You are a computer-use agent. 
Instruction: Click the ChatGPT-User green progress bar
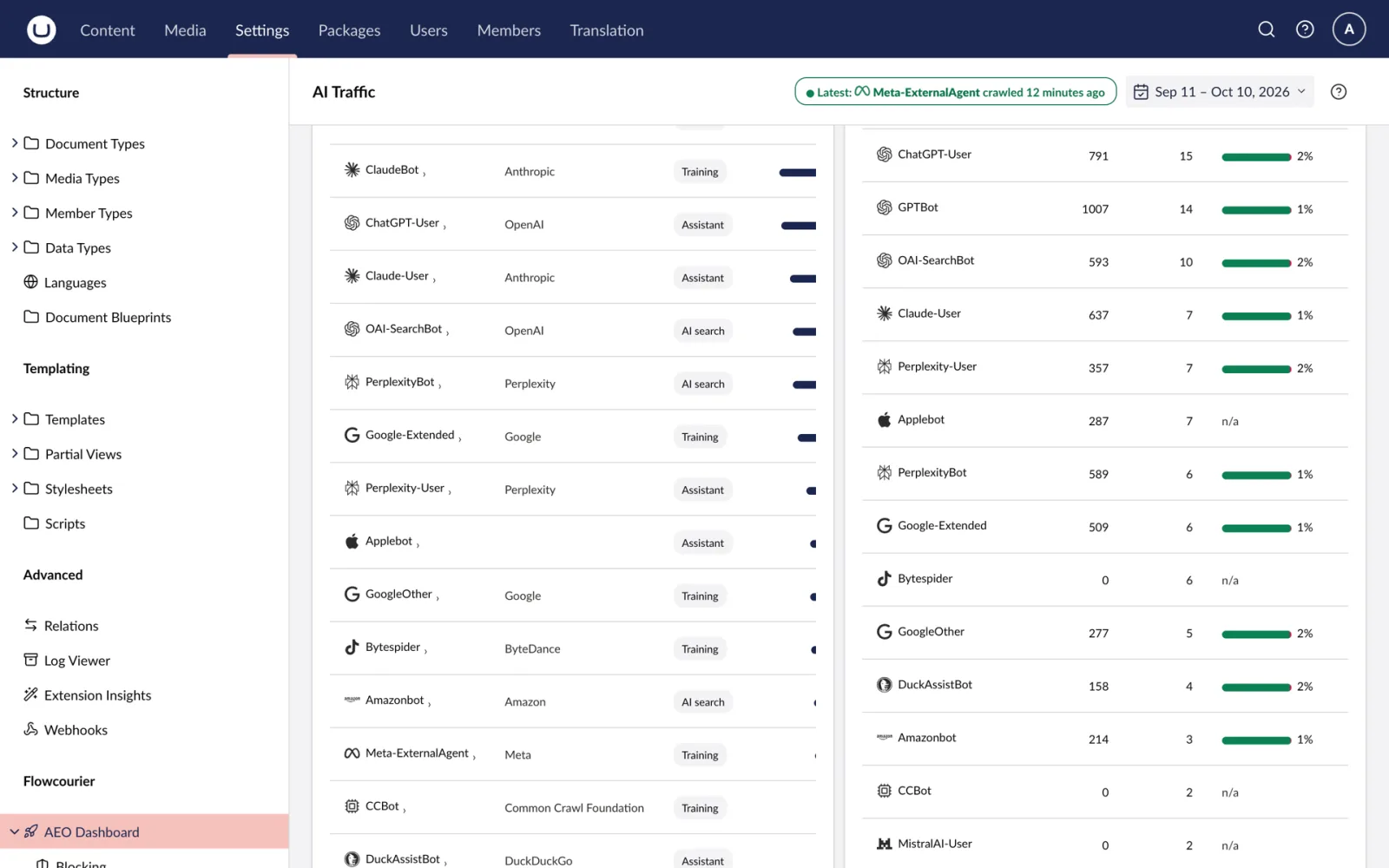[1255, 157]
